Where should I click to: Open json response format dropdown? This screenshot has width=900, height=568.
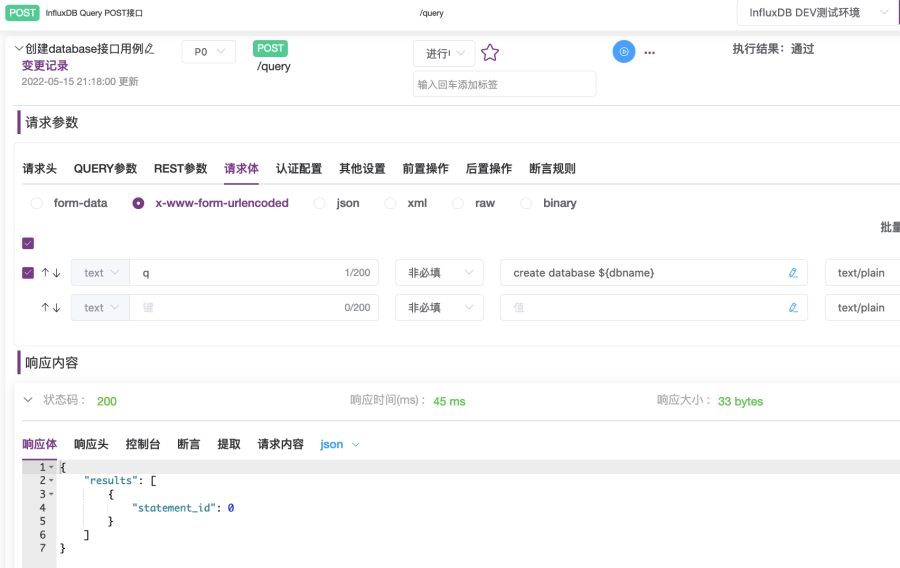[x=340, y=444]
